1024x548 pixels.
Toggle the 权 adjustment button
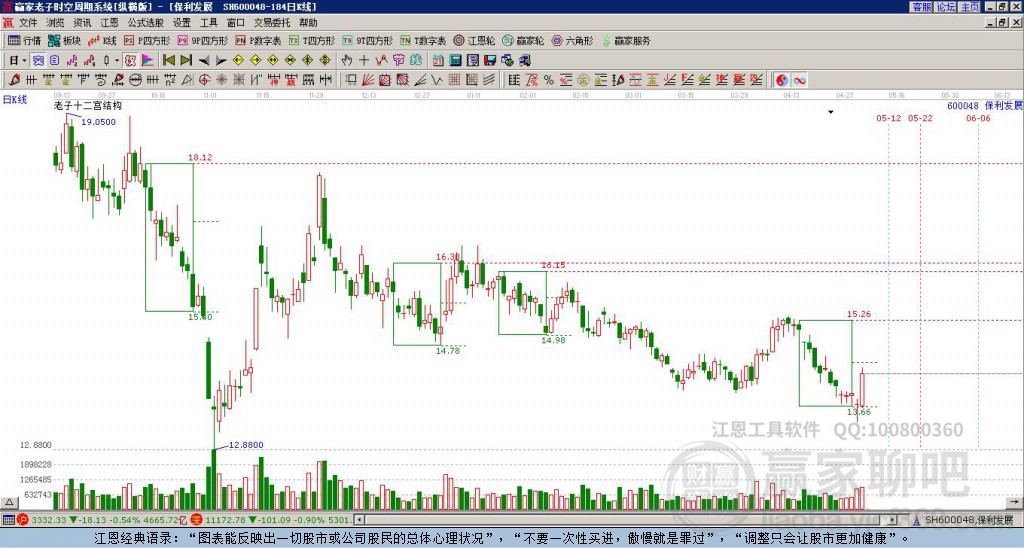130,61
